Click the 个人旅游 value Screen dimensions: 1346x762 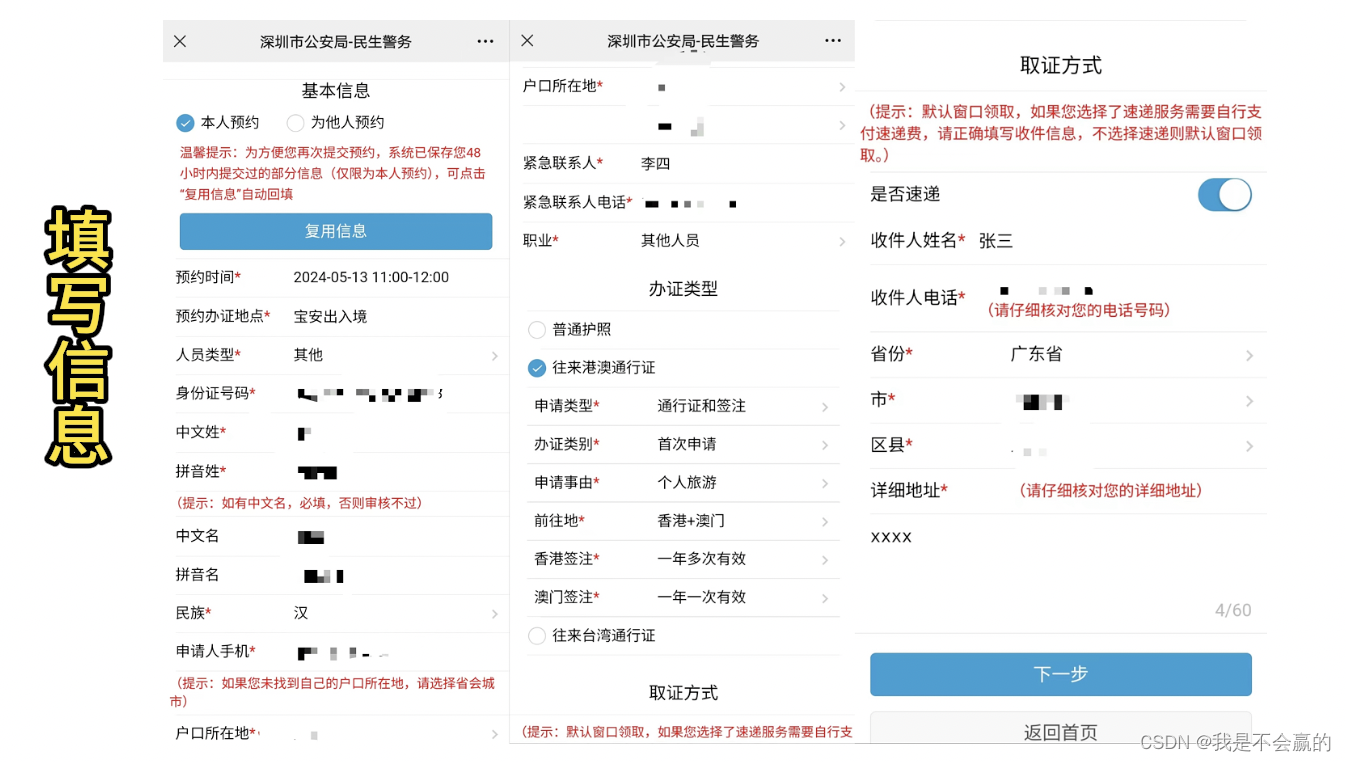[x=687, y=482]
